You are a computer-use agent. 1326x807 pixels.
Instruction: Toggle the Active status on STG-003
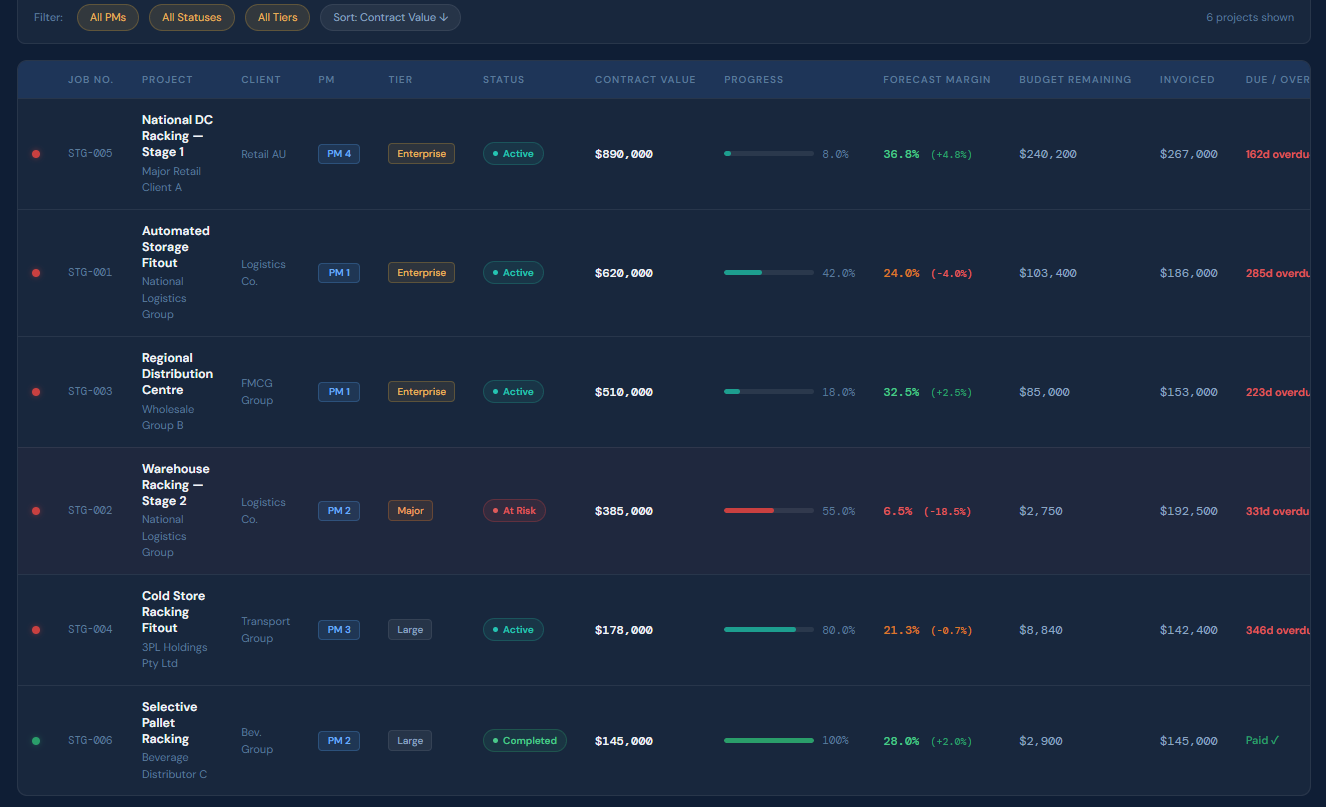(513, 391)
